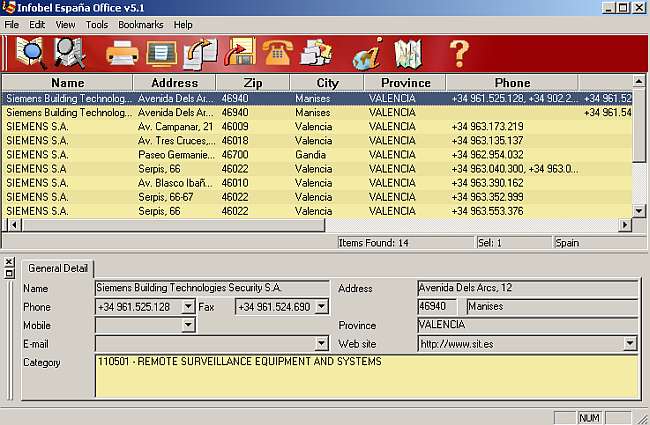Expand the Web site dropdown
The width and height of the screenshot is (650, 425).
(x=630, y=343)
